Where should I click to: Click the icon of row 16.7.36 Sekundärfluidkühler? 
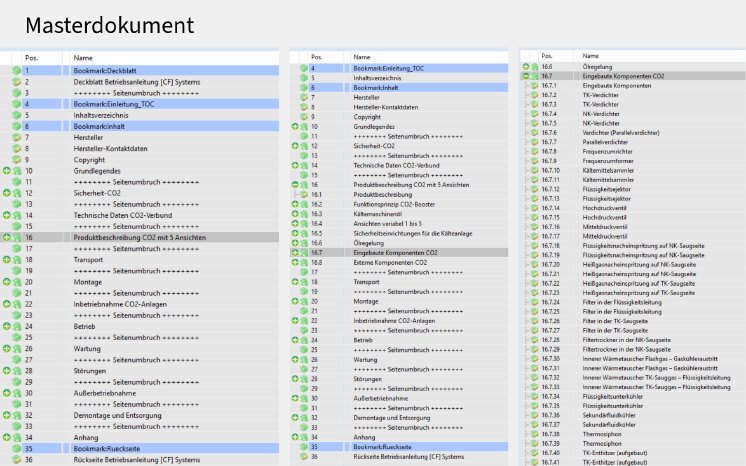coord(534,415)
